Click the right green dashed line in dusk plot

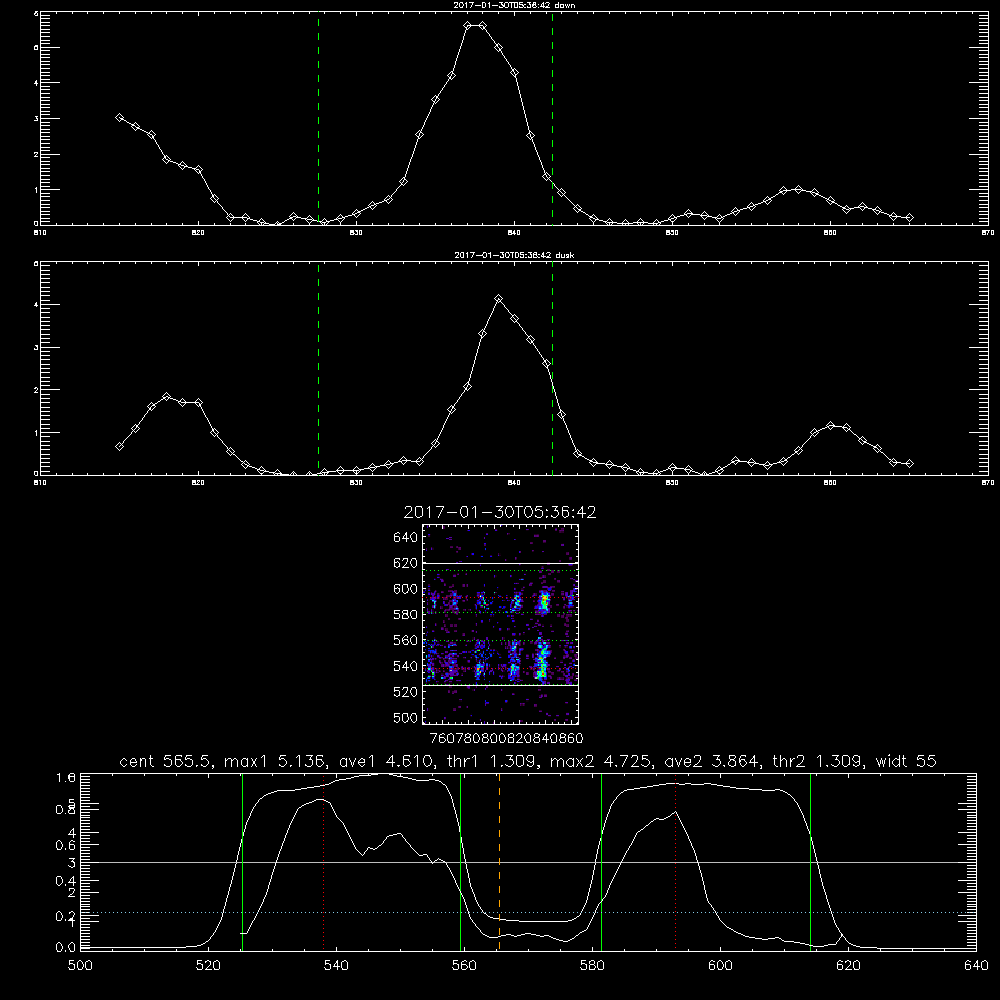552,368
